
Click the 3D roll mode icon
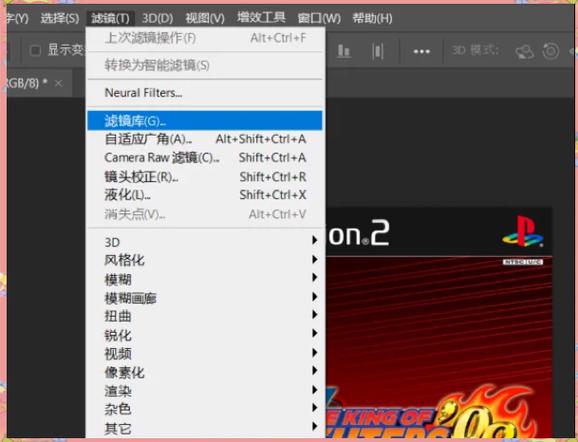click(x=550, y=51)
